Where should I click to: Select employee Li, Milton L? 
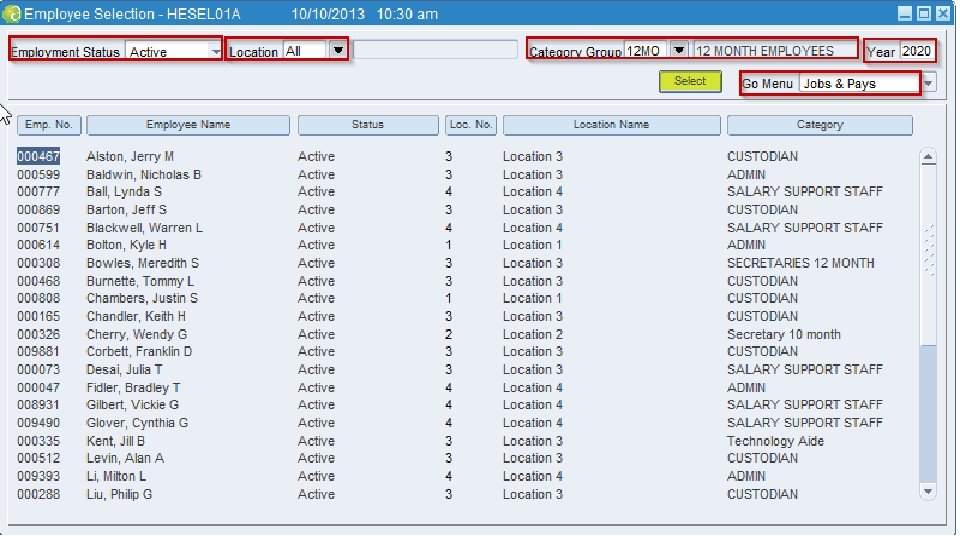[x=116, y=476]
